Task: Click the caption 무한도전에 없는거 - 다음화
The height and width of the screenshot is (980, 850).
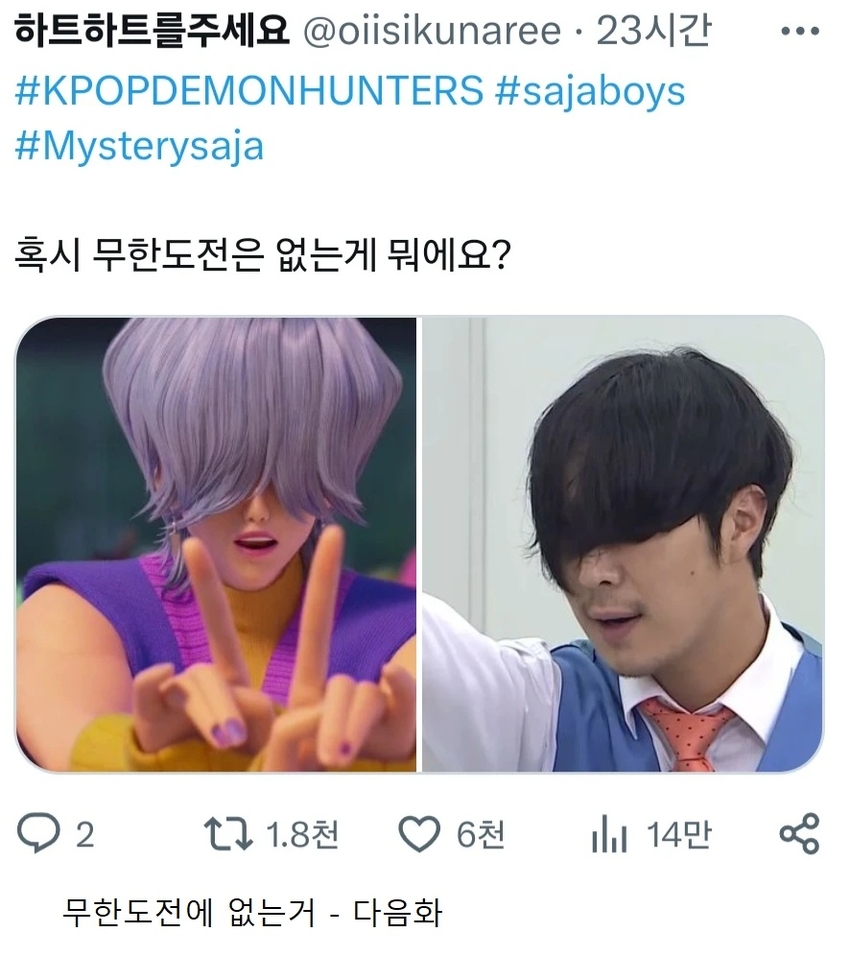Action: tap(252, 912)
